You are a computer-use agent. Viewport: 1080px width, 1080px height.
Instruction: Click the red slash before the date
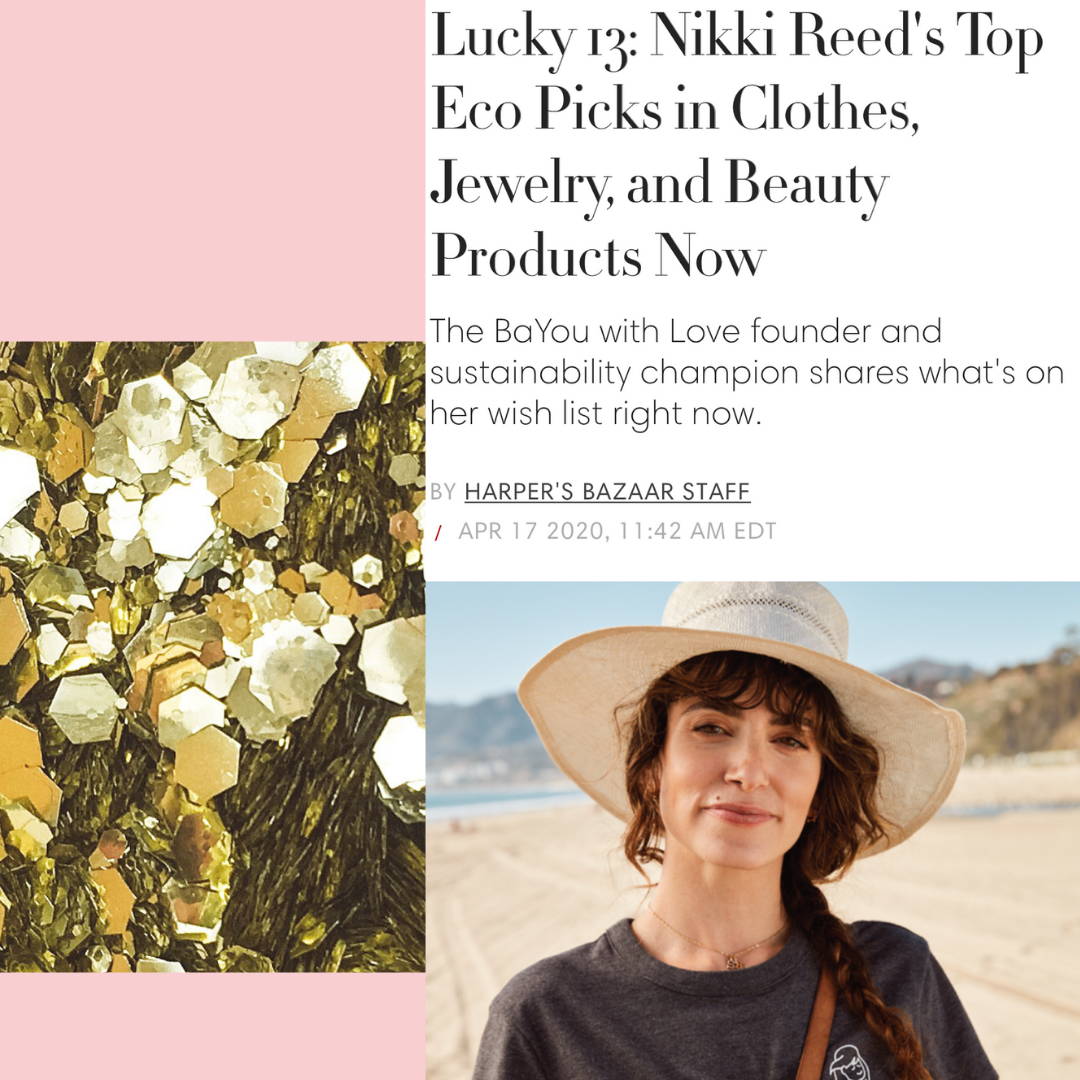point(437,532)
